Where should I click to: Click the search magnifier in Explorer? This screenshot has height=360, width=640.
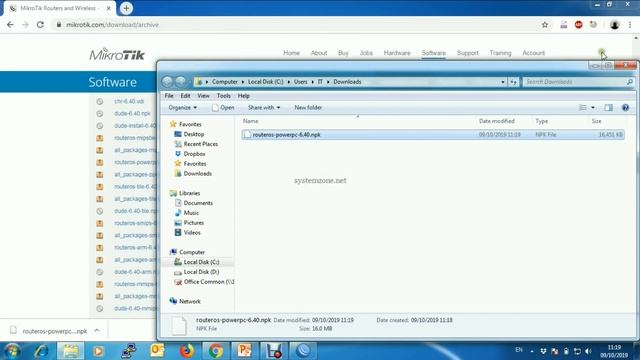(x=629, y=82)
